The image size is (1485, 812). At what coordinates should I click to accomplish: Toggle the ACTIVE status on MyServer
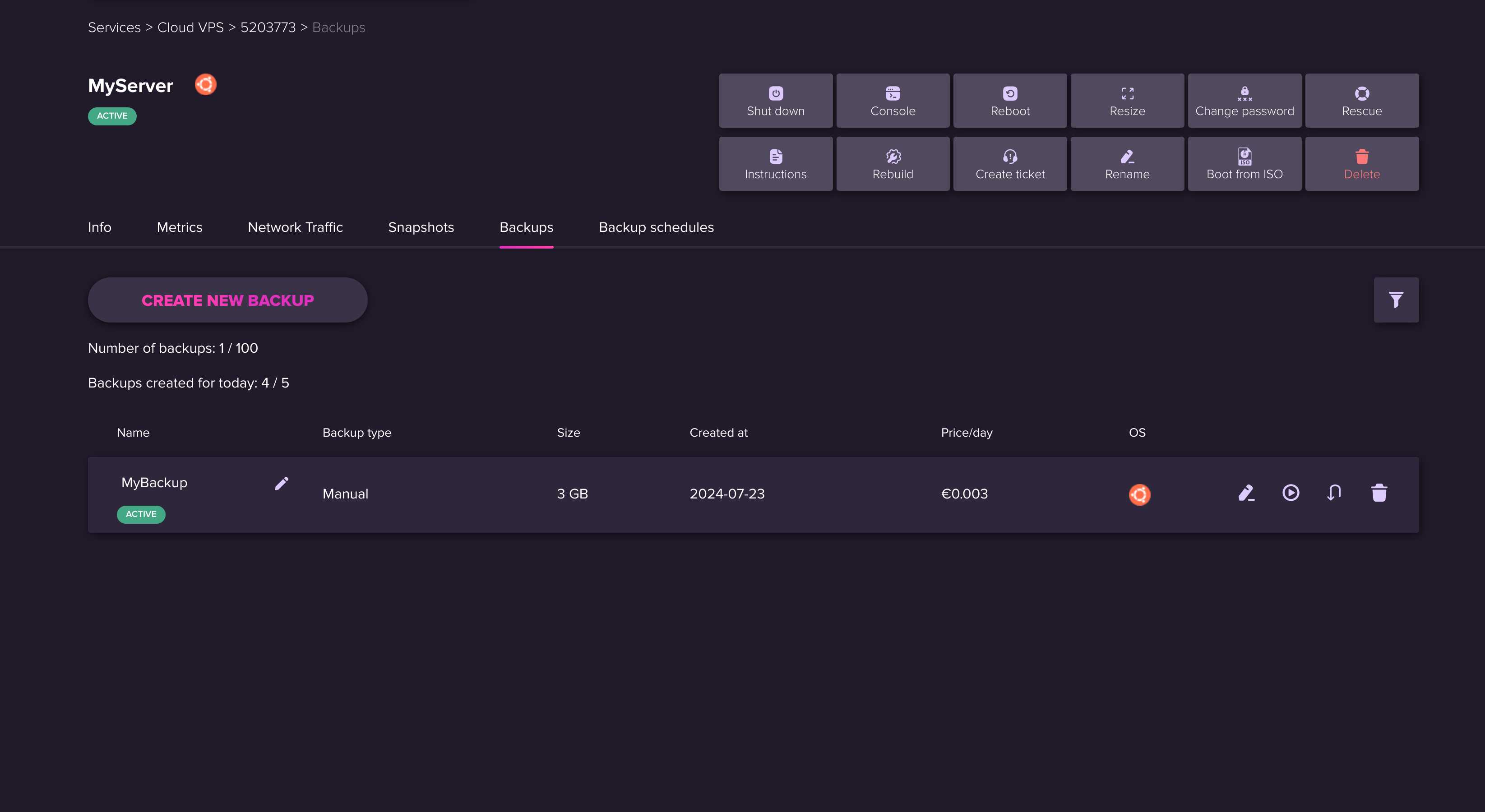pyautogui.click(x=113, y=115)
